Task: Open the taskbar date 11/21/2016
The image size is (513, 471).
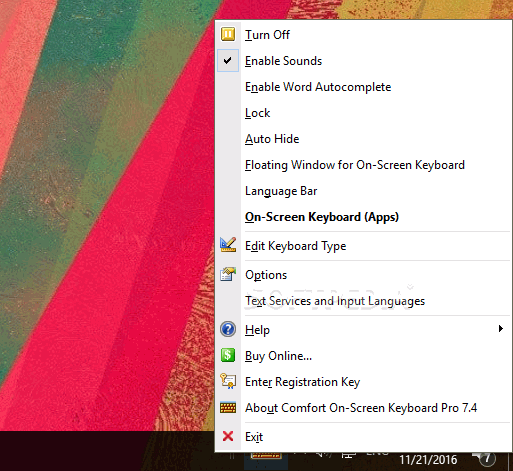Action: (x=428, y=460)
